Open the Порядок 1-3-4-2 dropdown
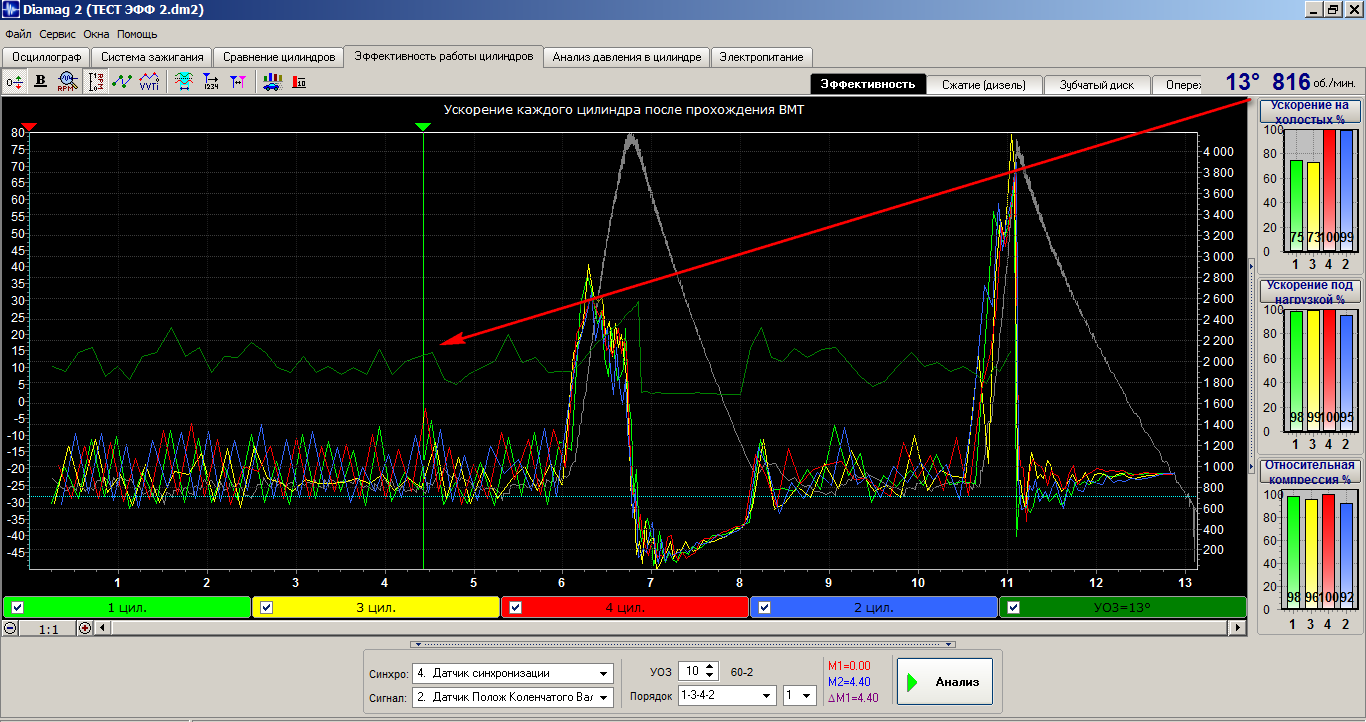The width and height of the screenshot is (1366, 722). (767, 695)
